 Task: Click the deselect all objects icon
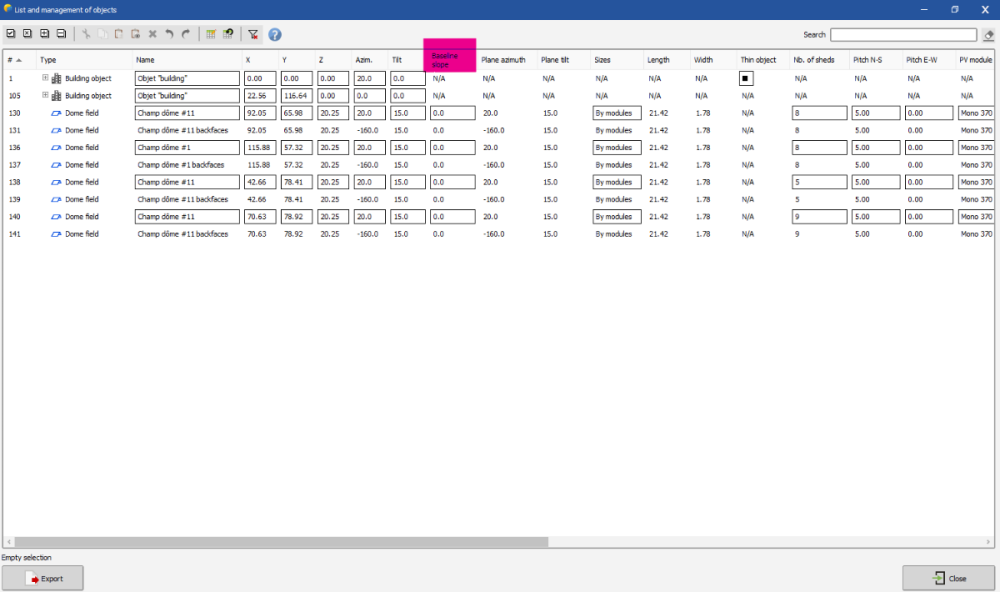click(x=27, y=34)
